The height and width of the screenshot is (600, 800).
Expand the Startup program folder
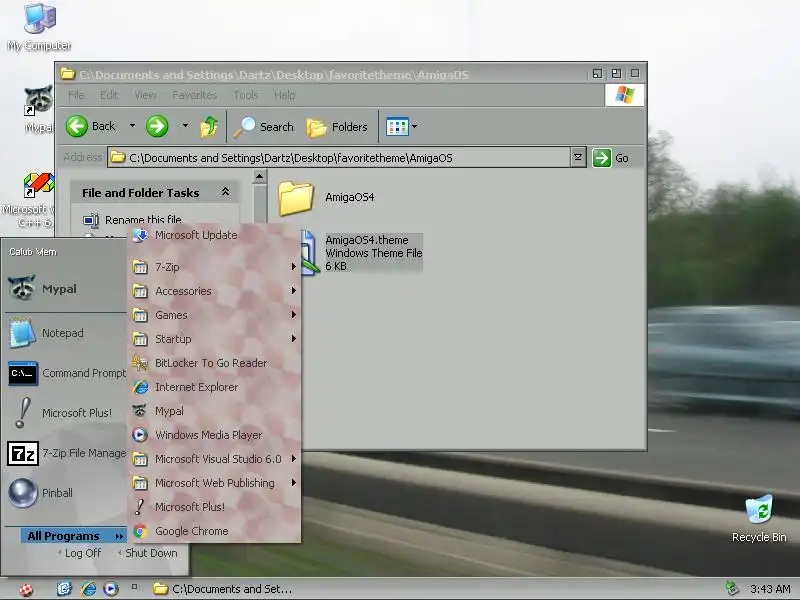[x=214, y=339]
